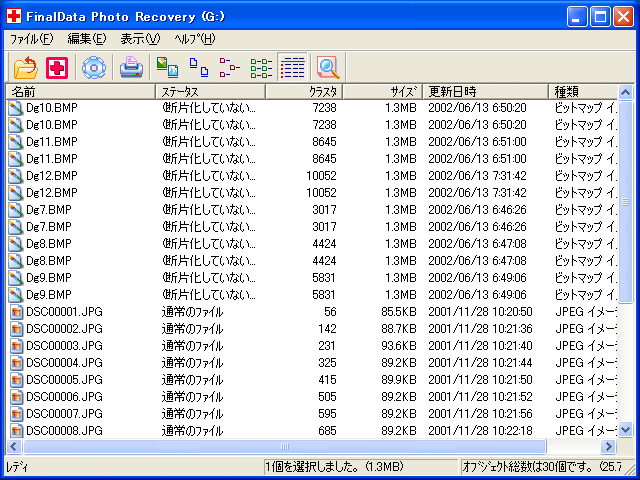This screenshot has height=480, width=640.
Task: Select file name DSC00003.JPG
Action: pyautogui.click(x=64, y=346)
